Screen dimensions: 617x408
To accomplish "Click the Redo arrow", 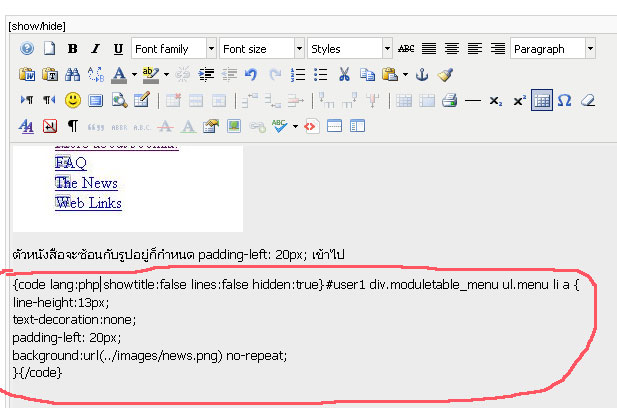I will [x=275, y=74].
